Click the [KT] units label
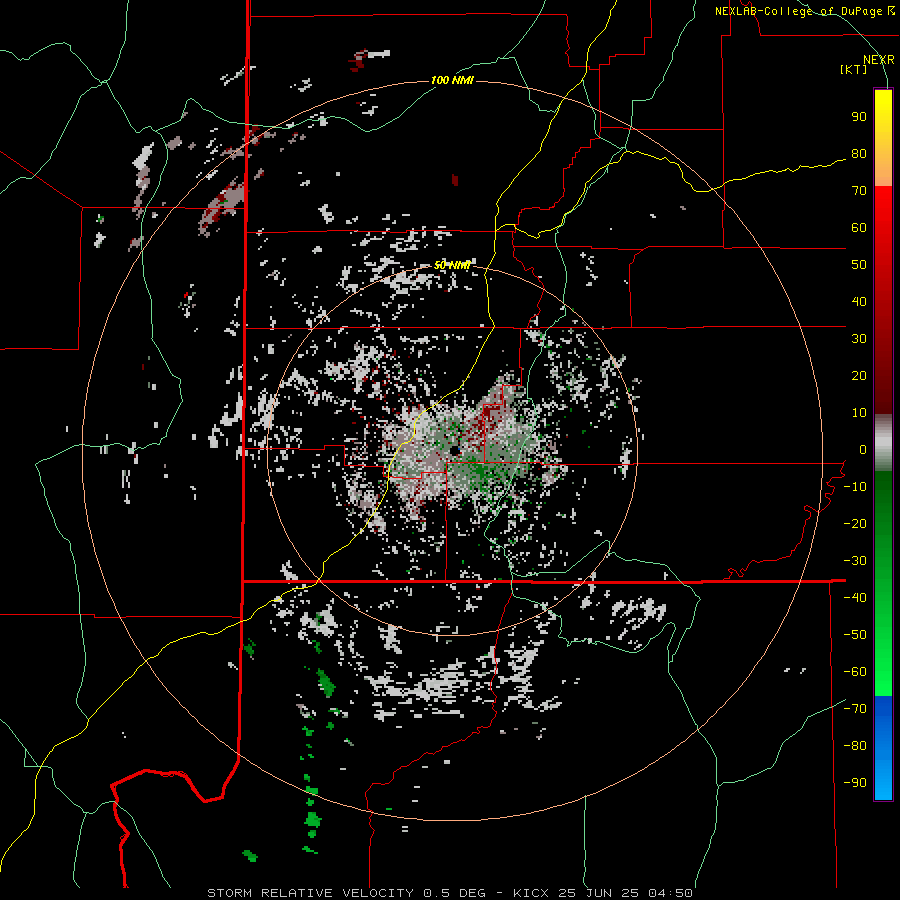The width and height of the screenshot is (900, 900). point(854,69)
